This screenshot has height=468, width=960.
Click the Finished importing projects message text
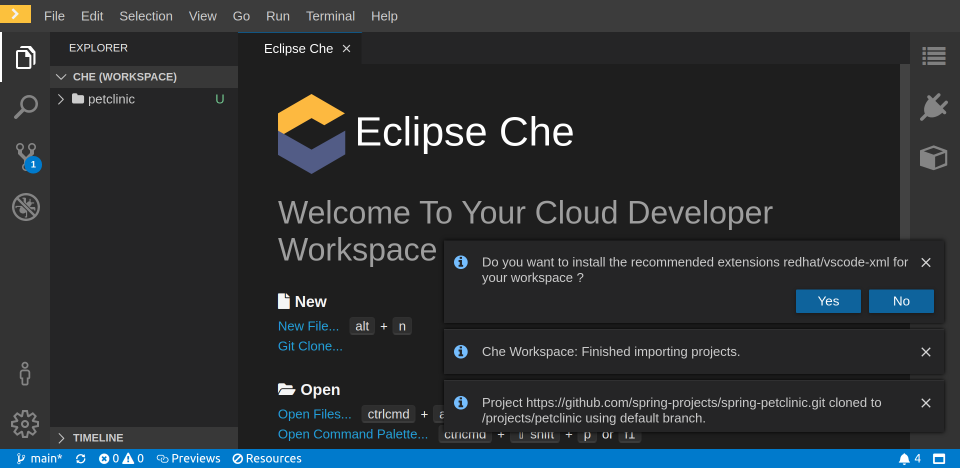611,352
